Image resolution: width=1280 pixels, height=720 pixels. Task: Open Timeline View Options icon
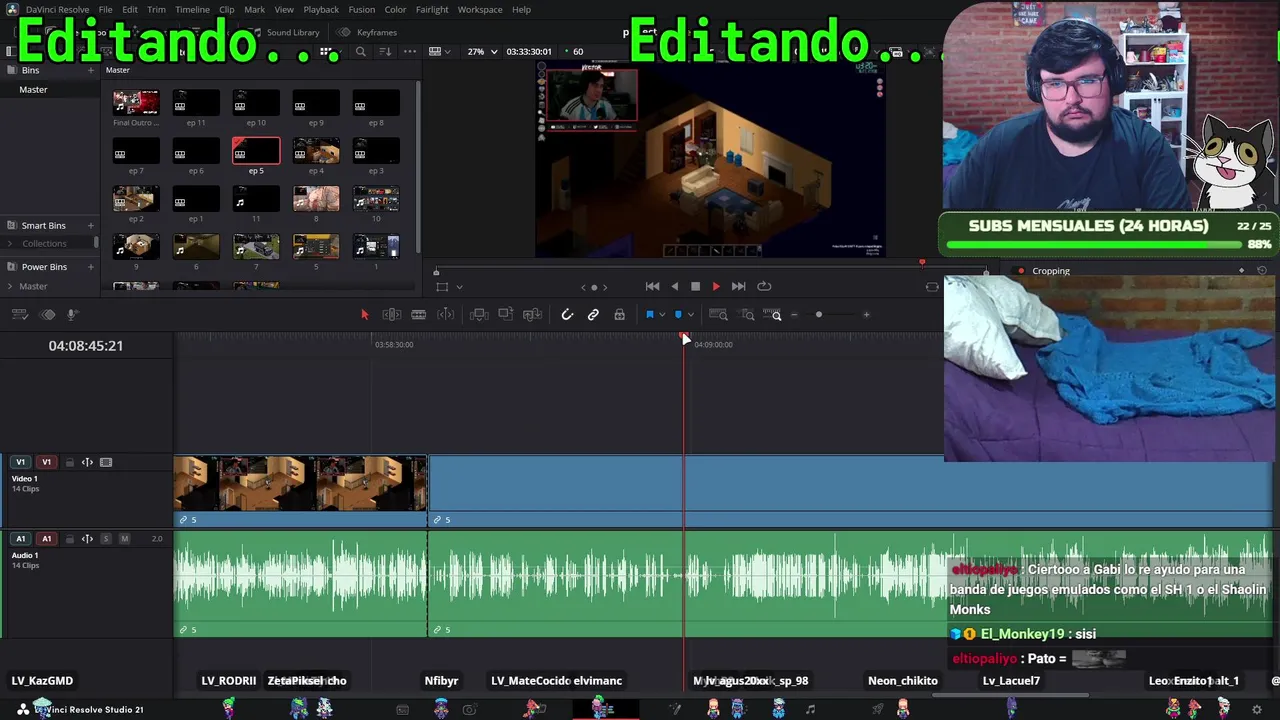click(x=19, y=315)
